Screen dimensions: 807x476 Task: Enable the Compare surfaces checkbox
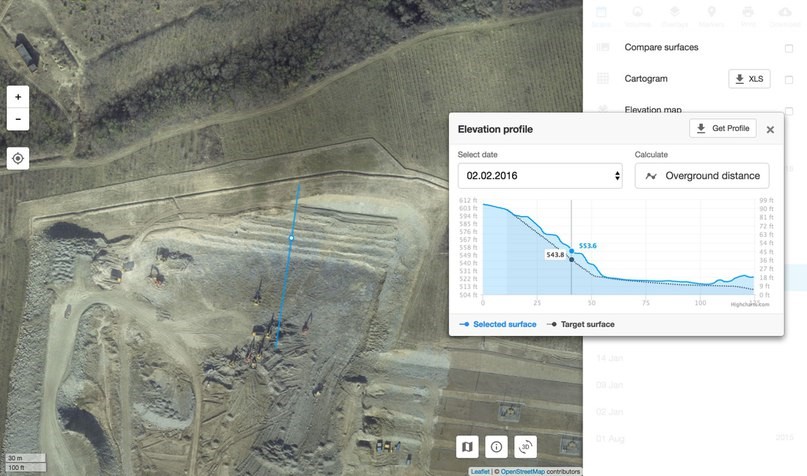tap(789, 48)
